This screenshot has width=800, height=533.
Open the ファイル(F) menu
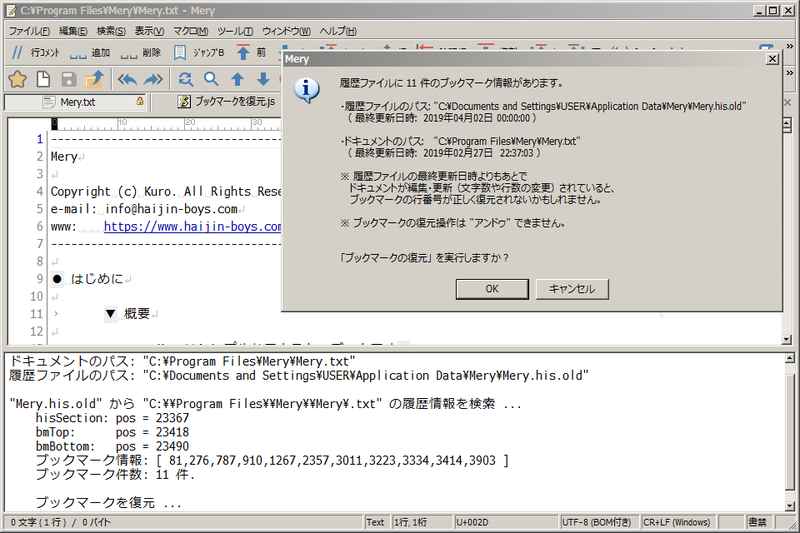(29, 31)
